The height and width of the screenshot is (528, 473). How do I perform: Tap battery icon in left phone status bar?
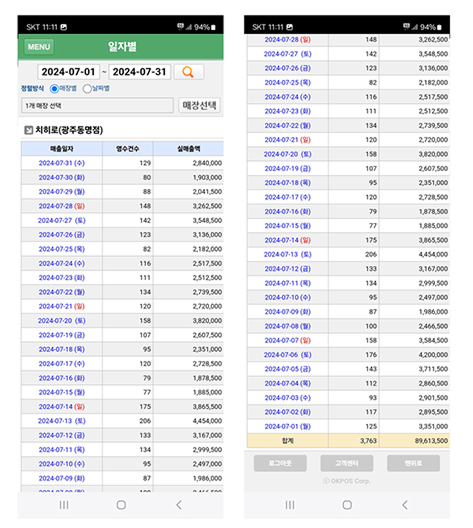click(x=213, y=27)
